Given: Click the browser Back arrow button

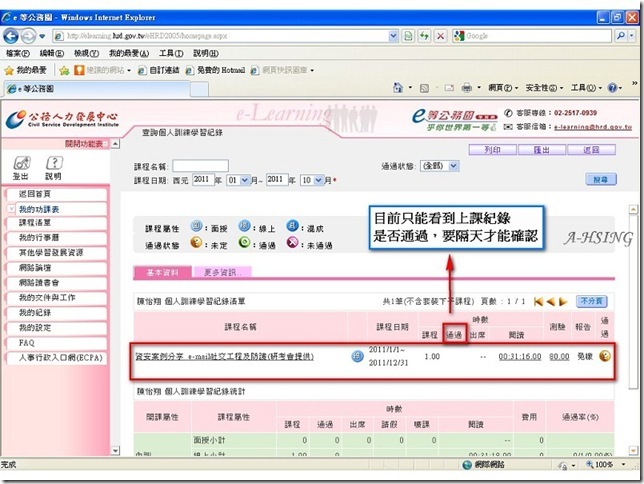Looking at the screenshot, I should click(10, 37).
